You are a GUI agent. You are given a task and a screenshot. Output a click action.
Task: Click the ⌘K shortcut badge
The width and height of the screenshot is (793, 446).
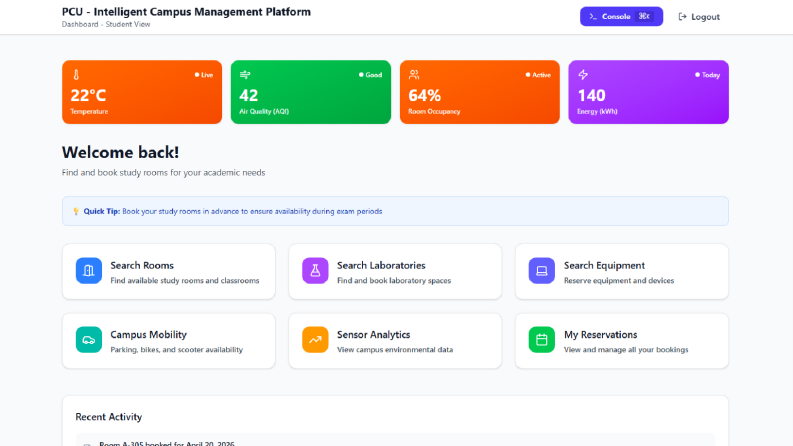tap(644, 16)
